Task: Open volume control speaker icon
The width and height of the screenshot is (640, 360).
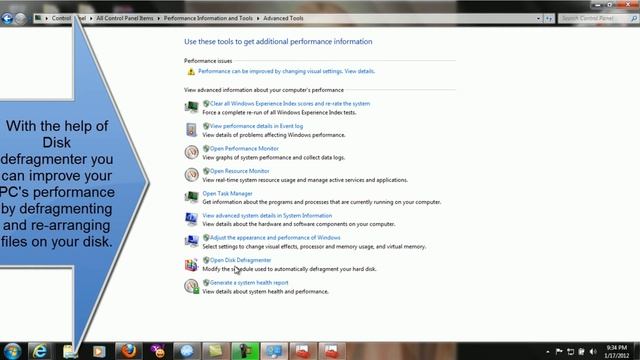Action: (x=593, y=351)
